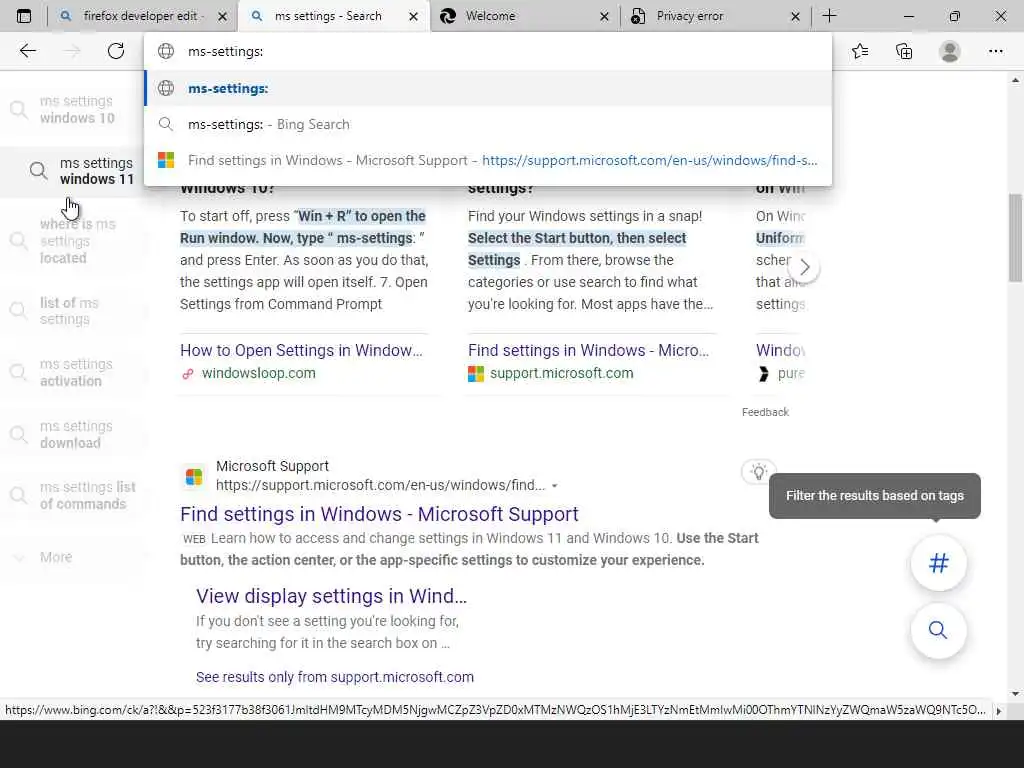The width and height of the screenshot is (1024, 768).
Task: Click the scrollbar up arrow
Action: 1015,80
